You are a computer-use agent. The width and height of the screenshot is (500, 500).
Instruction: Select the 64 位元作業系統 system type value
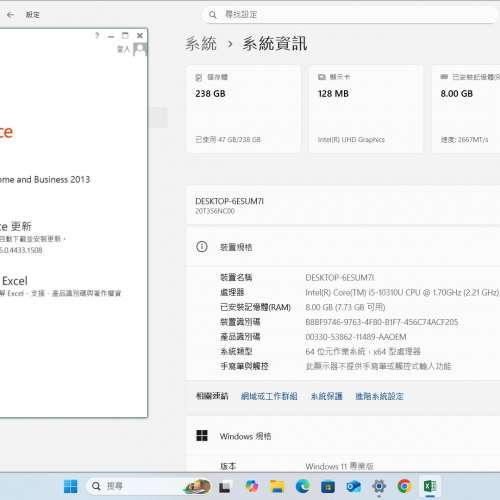pos(363,351)
